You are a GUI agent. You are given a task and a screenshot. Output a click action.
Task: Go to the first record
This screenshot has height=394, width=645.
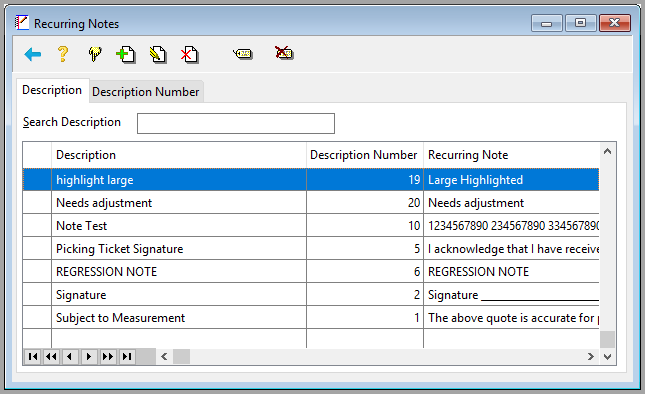(33, 357)
